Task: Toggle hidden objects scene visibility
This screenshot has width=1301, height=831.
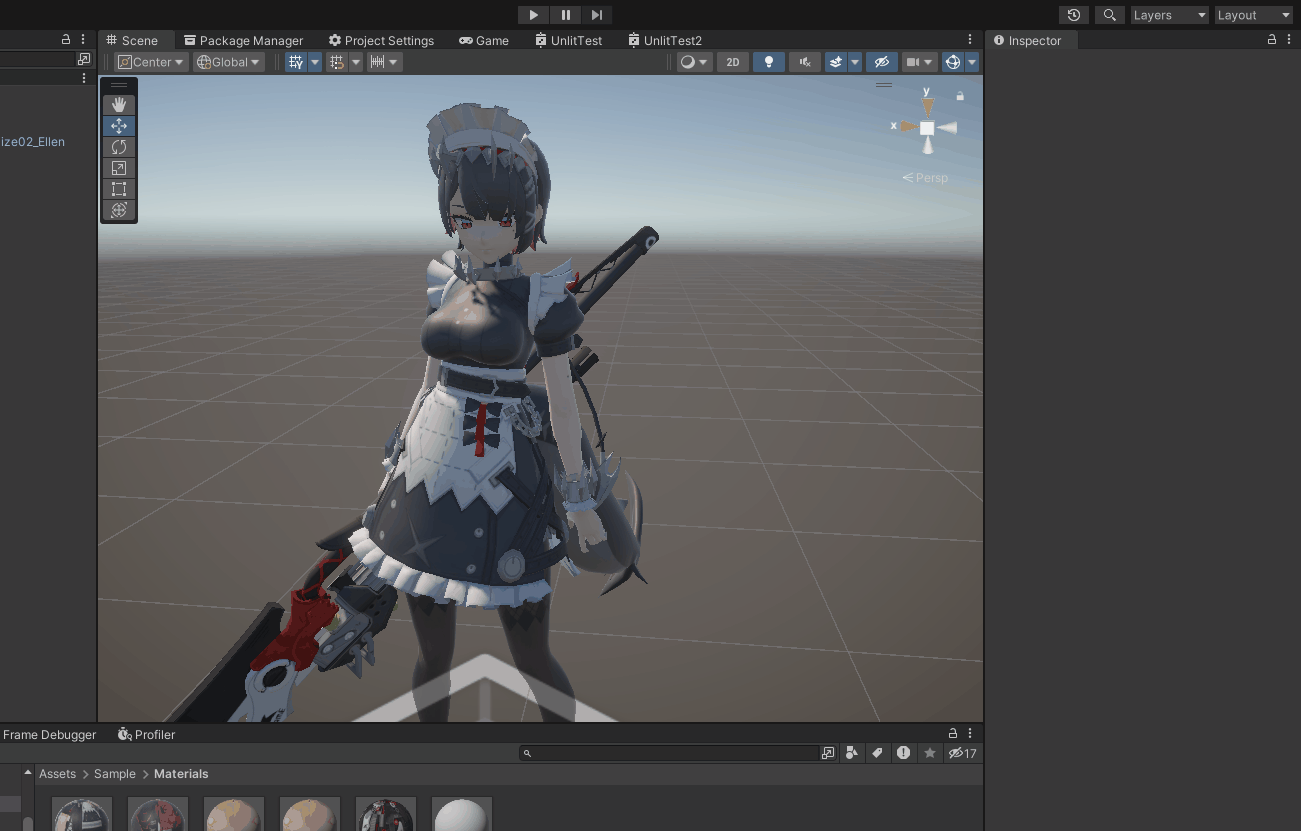Action: [x=881, y=62]
